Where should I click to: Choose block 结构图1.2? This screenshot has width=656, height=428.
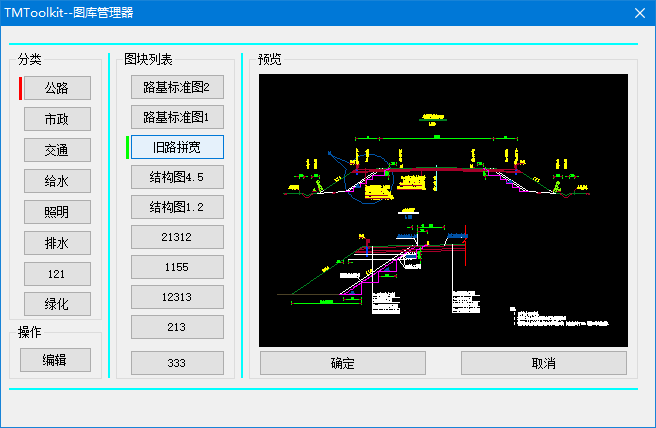pos(177,207)
